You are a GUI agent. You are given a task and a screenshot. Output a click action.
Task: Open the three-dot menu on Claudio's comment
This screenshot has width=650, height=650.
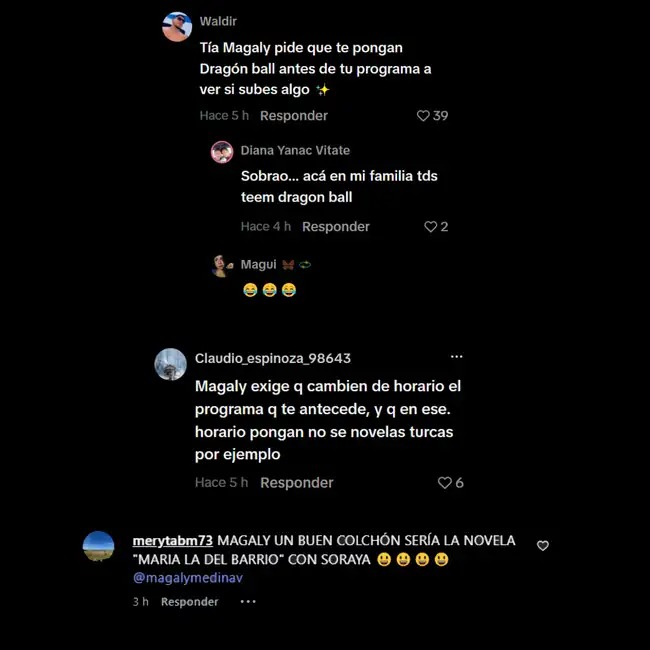pos(456,357)
